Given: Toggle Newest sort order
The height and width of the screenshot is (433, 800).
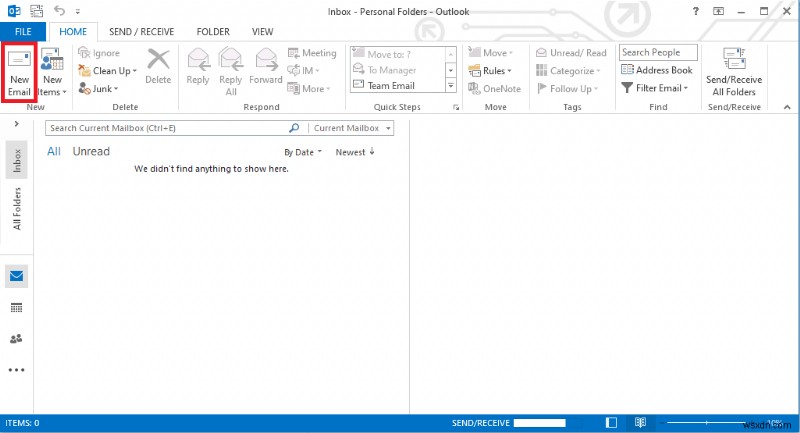Looking at the screenshot, I should pos(355,152).
